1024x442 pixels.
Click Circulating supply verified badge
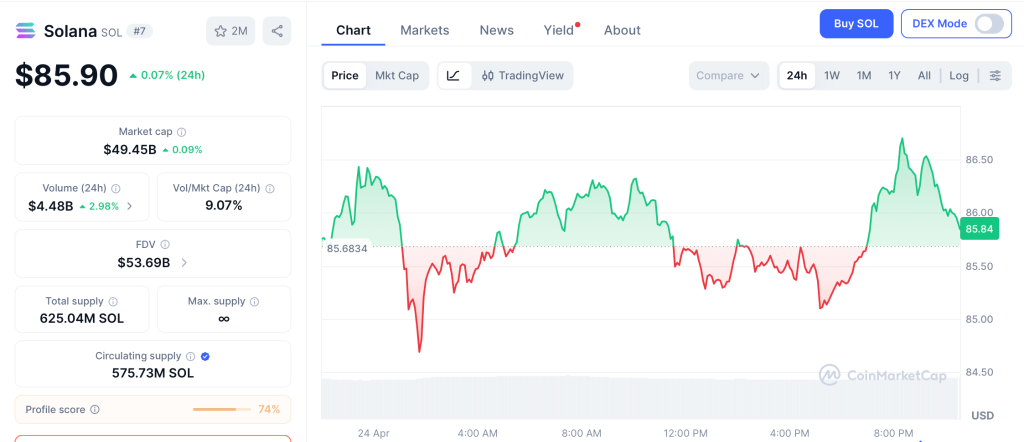click(x=205, y=356)
